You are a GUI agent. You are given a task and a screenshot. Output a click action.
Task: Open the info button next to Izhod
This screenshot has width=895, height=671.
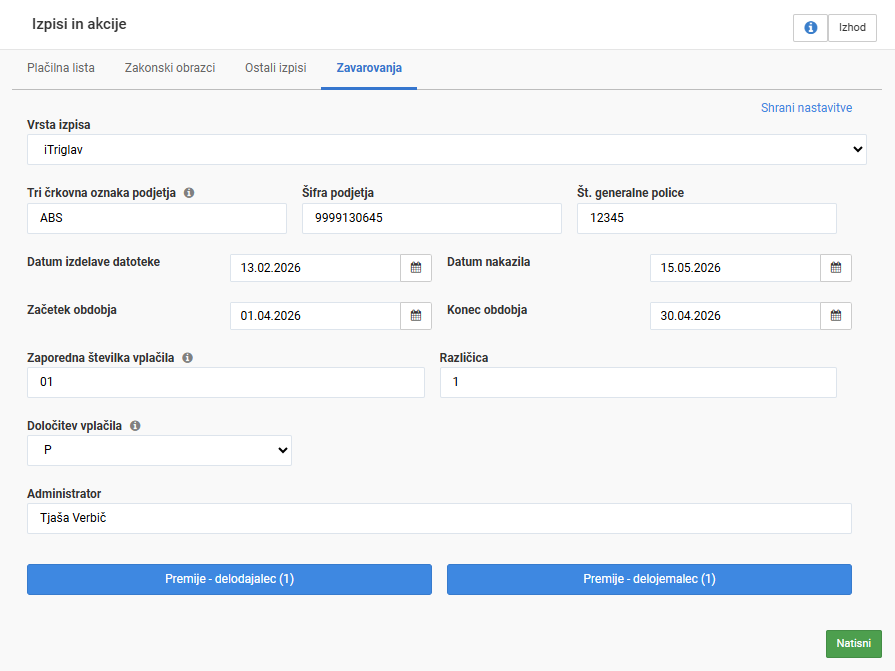click(x=810, y=27)
